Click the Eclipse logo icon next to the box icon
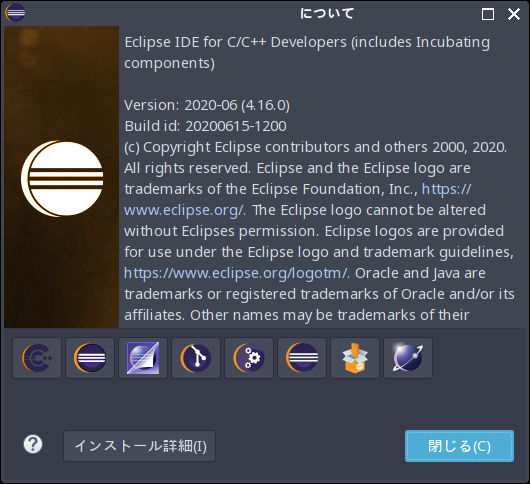 pyautogui.click(x=302, y=358)
